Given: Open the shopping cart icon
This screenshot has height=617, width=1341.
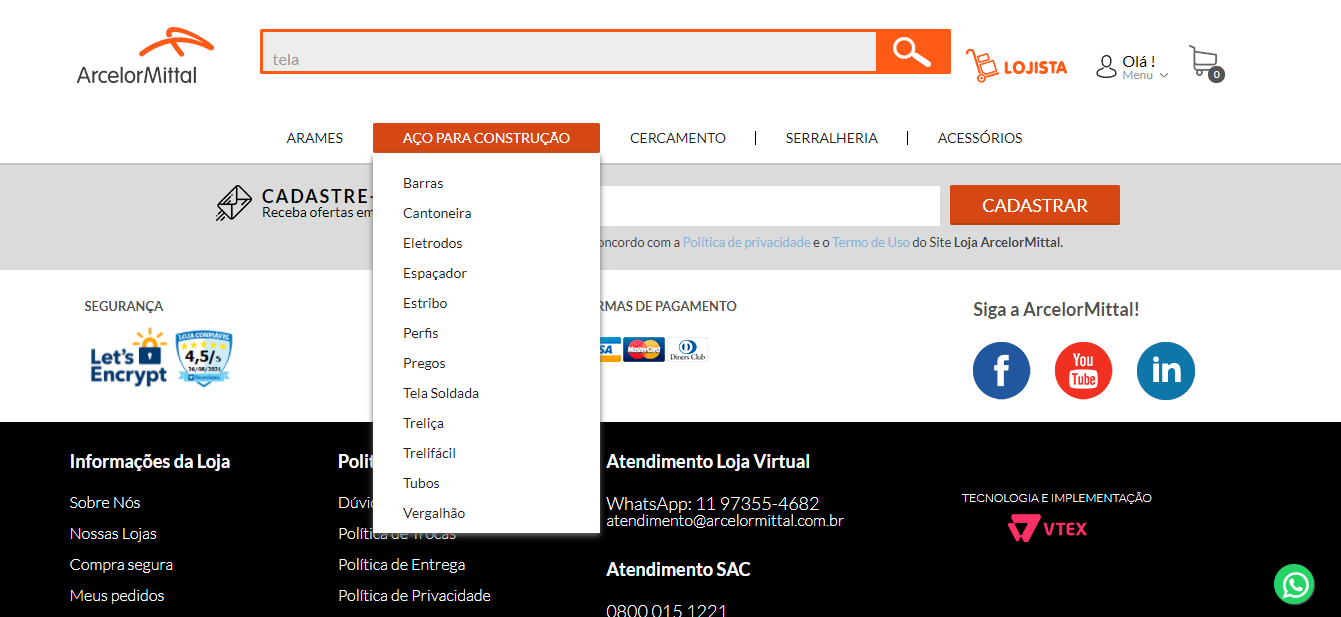Looking at the screenshot, I should coord(1206,63).
